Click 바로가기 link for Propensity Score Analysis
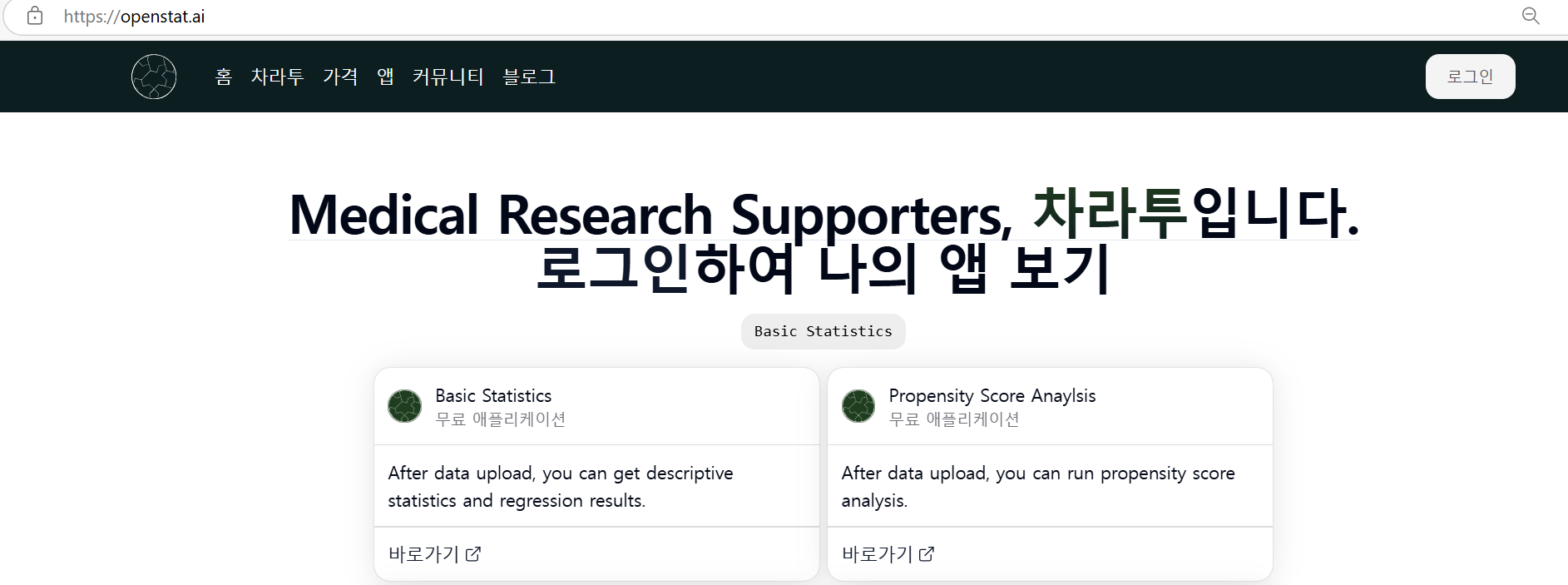 click(x=877, y=554)
